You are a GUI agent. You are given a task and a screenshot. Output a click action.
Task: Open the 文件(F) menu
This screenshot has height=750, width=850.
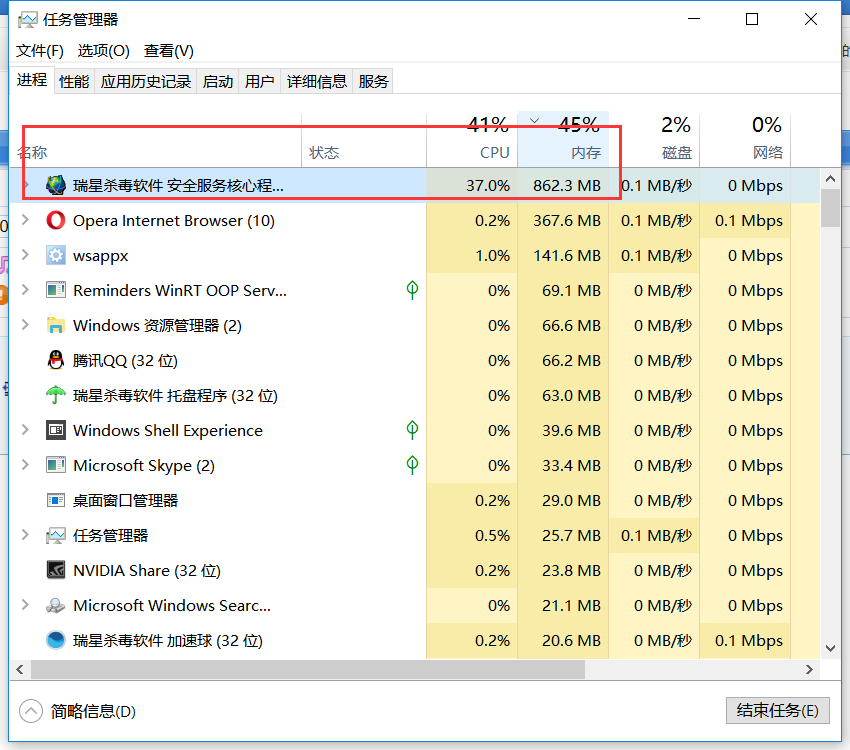(x=40, y=51)
